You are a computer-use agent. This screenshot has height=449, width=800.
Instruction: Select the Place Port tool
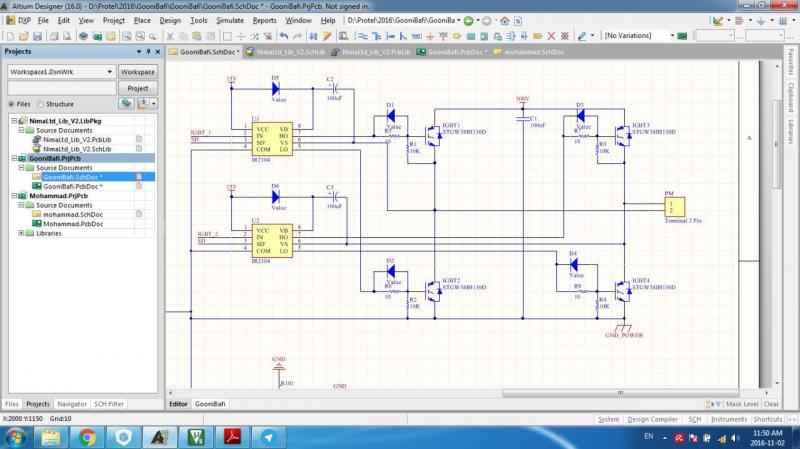[538, 36]
